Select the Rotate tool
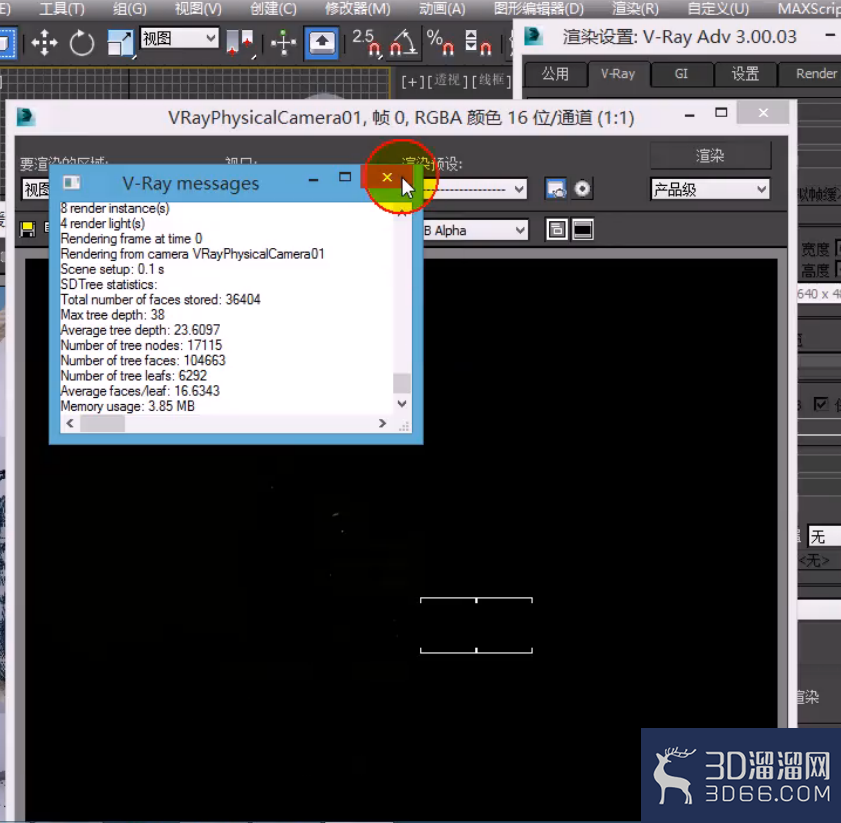This screenshot has width=841, height=823. point(82,43)
